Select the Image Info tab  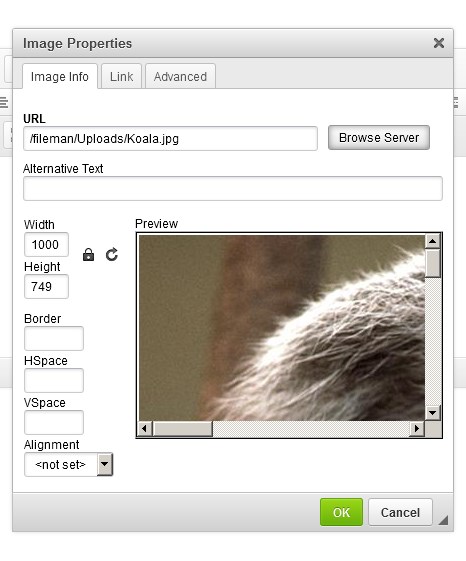pos(60,77)
